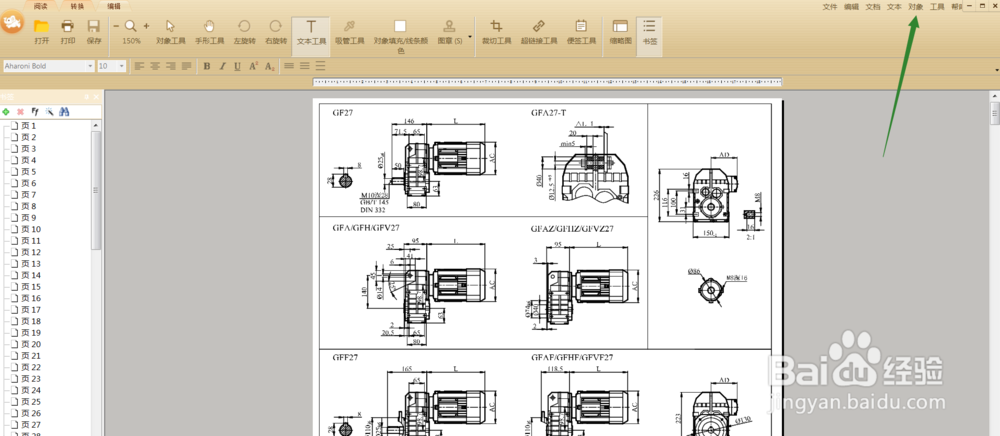
Task: Show the 缩略图 thumbnails panel
Action: coord(620,31)
